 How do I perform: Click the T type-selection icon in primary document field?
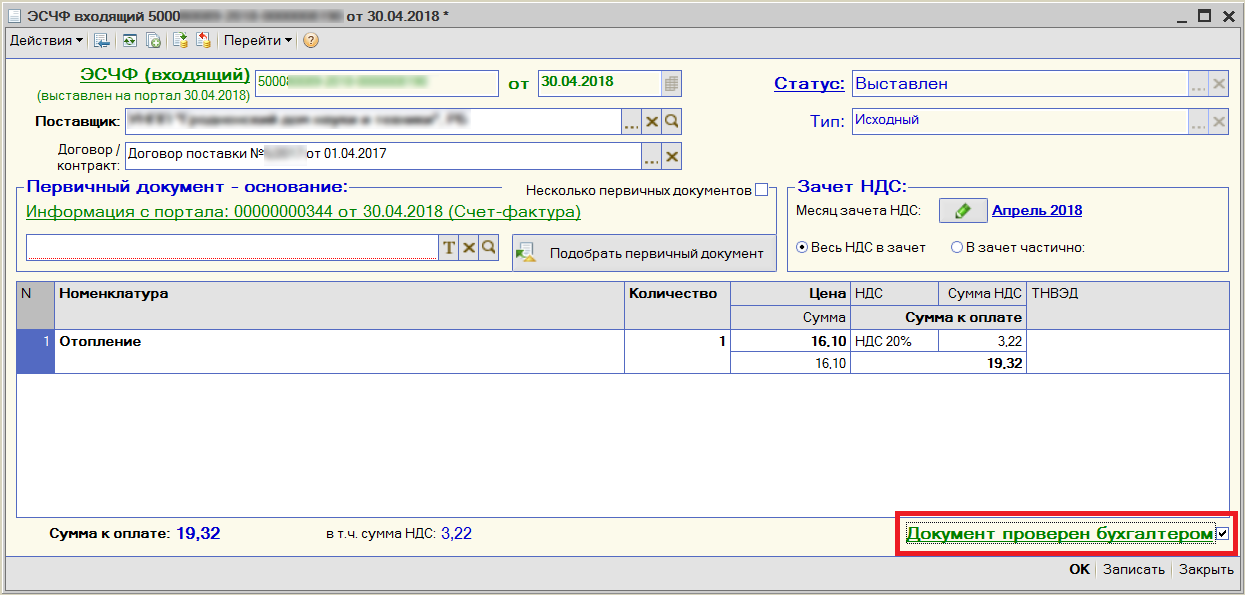[449, 248]
